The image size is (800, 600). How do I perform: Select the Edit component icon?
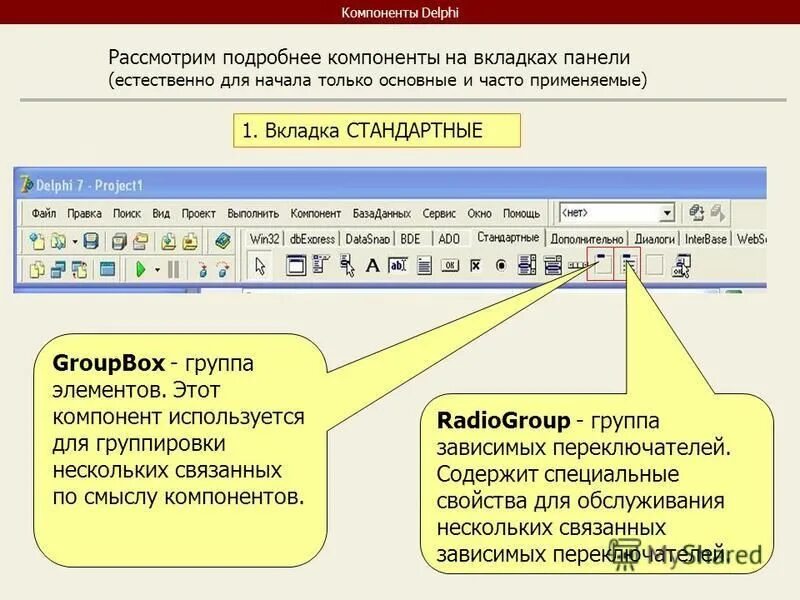pyautogui.click(x=396, y=266)
